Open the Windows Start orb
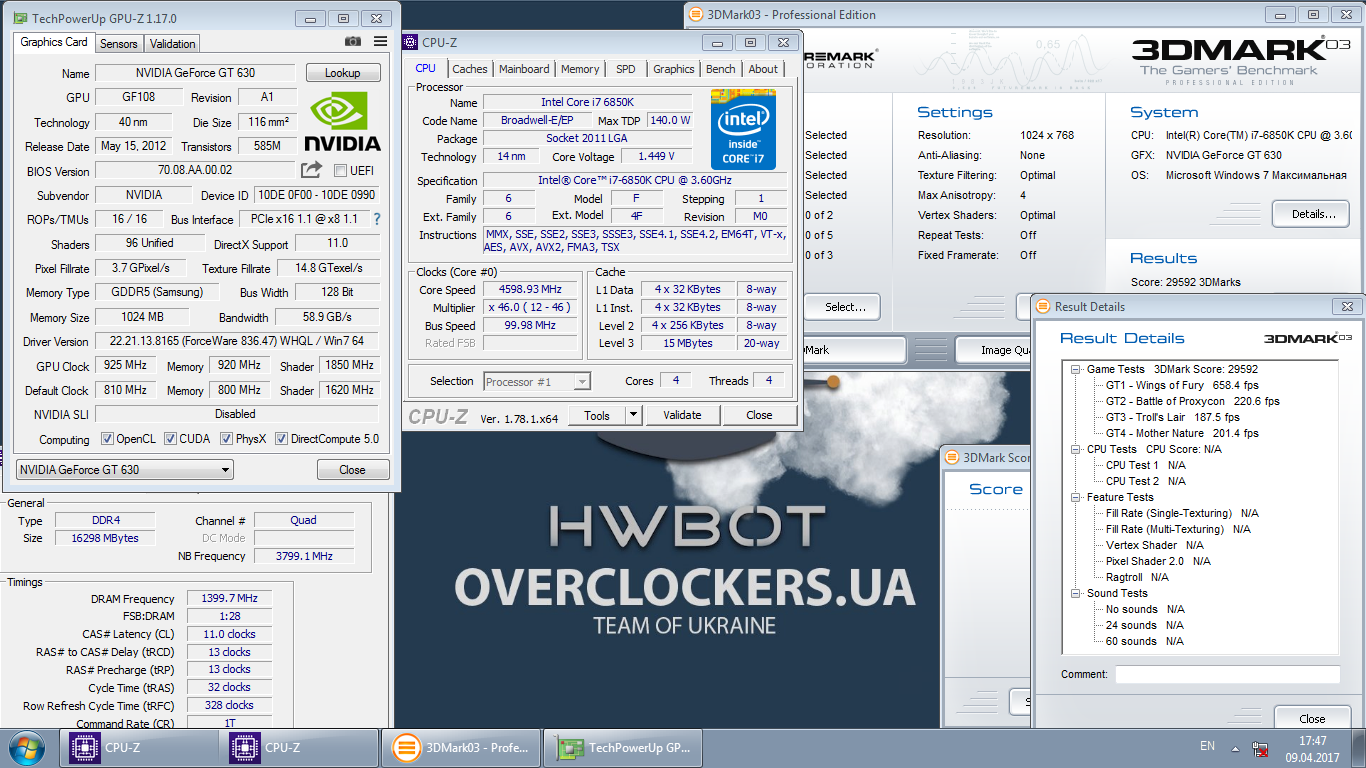This screenshot has width=1366, height=768. (x=27, y=747)
